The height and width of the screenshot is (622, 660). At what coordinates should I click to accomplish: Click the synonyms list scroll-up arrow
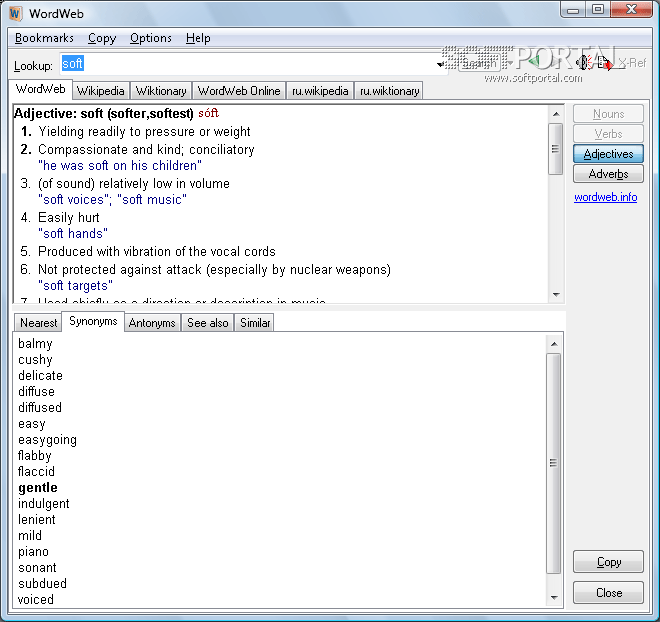click(554, 344)
